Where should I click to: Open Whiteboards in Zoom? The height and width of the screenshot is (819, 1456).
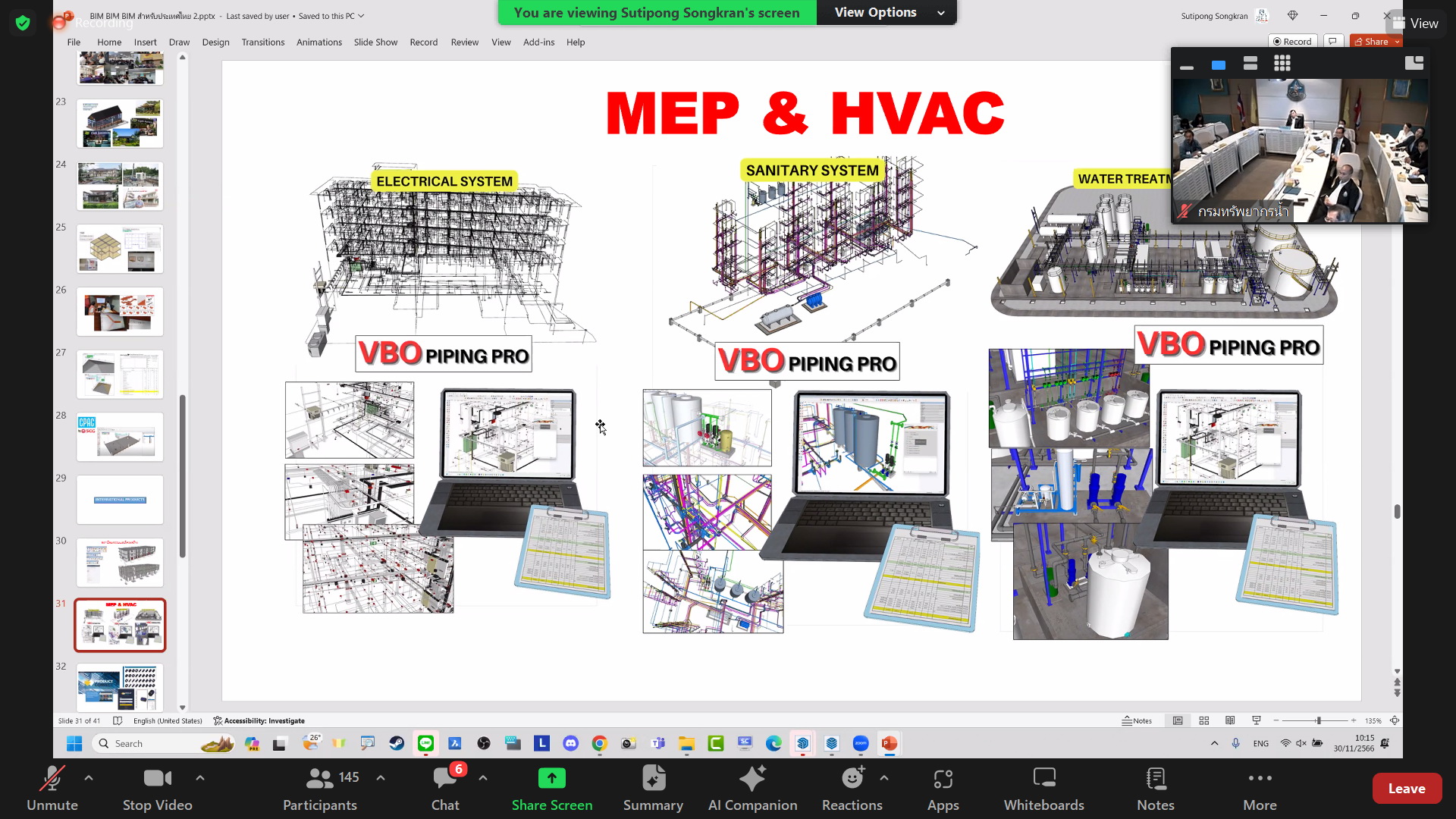[x=1044, y=789]
